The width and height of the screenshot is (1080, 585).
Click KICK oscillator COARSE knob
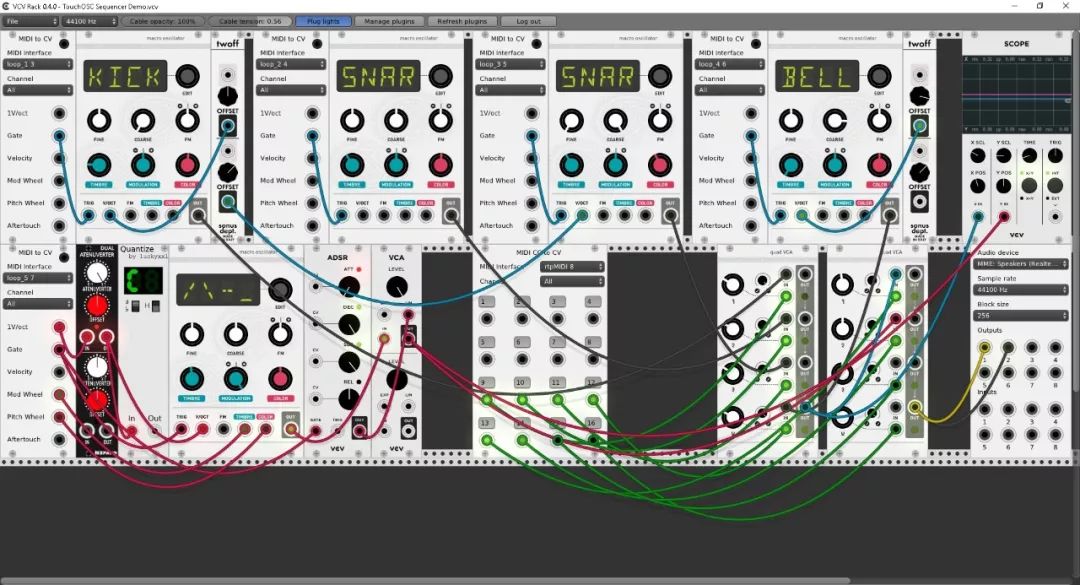tap(143, 121)
